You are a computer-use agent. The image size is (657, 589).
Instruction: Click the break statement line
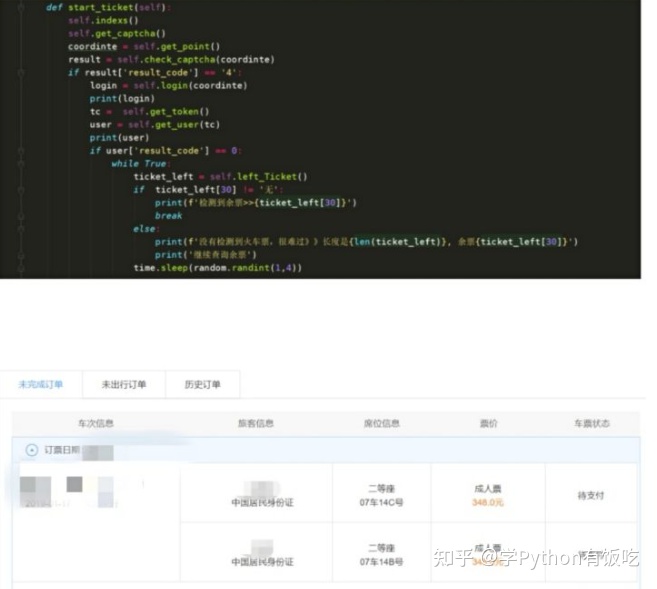(168, 215)
